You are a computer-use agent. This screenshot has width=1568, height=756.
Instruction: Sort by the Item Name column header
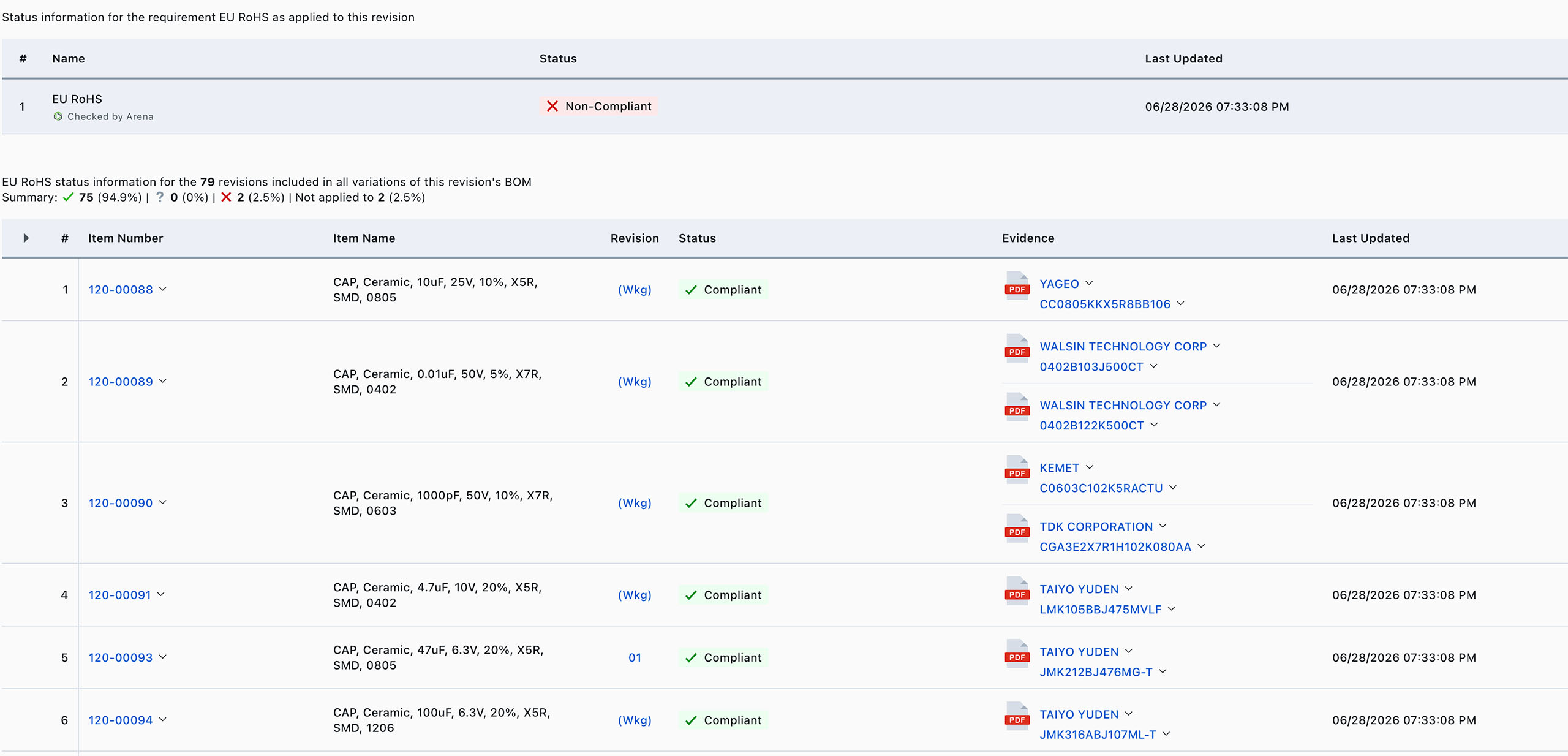[364, 238]
